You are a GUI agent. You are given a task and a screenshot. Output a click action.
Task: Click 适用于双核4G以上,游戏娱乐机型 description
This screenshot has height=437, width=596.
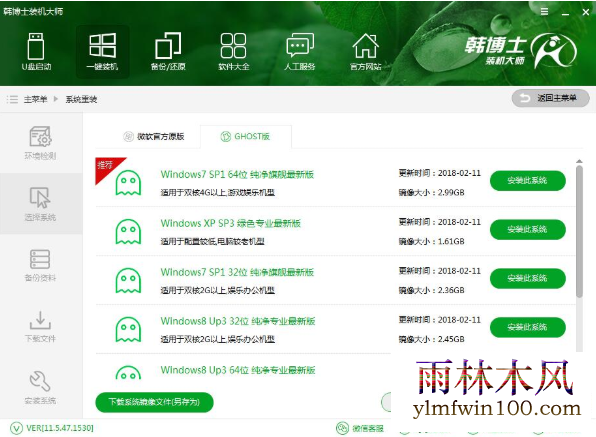[x=217, y=193]
